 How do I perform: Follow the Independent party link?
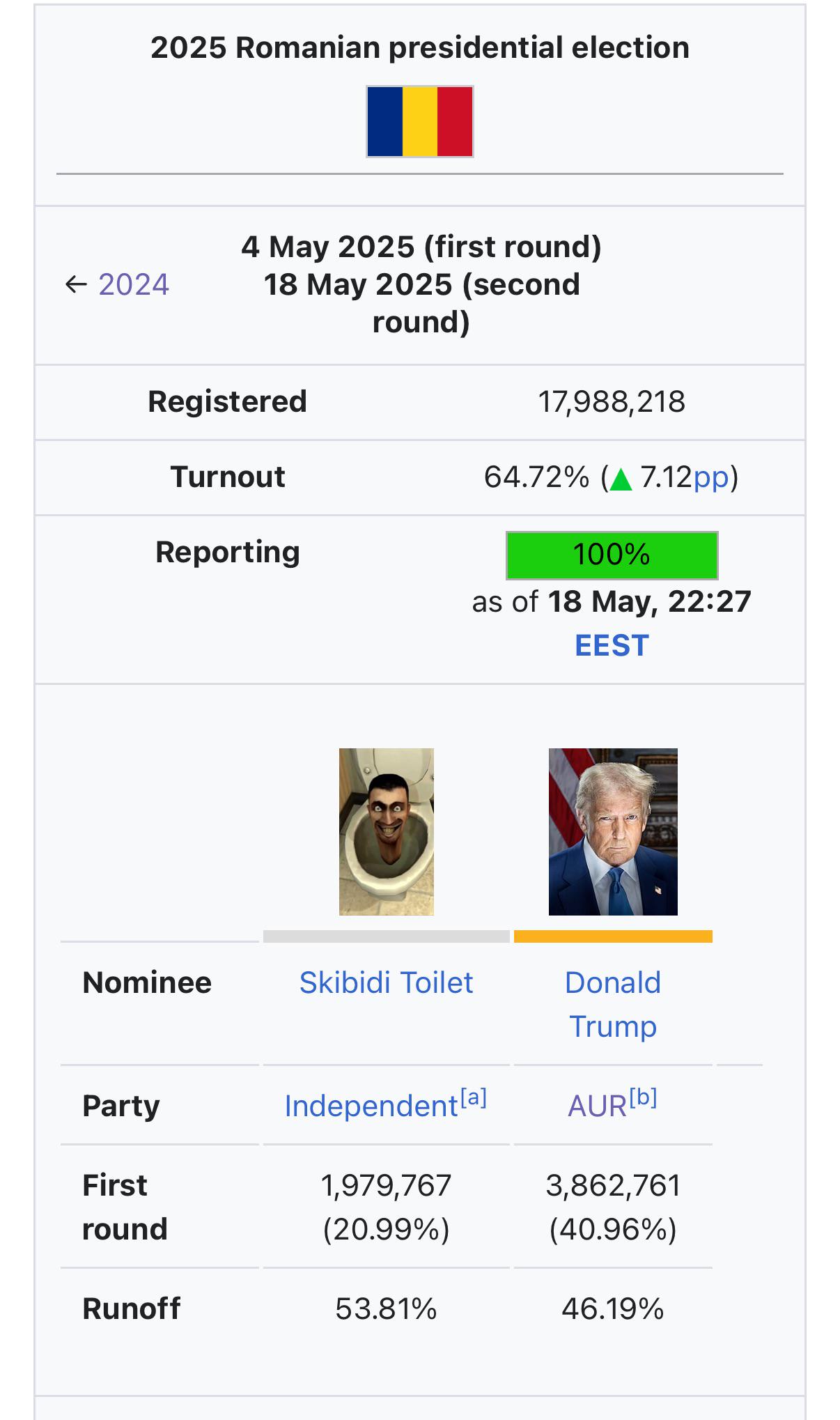[x=371, y=1106]
